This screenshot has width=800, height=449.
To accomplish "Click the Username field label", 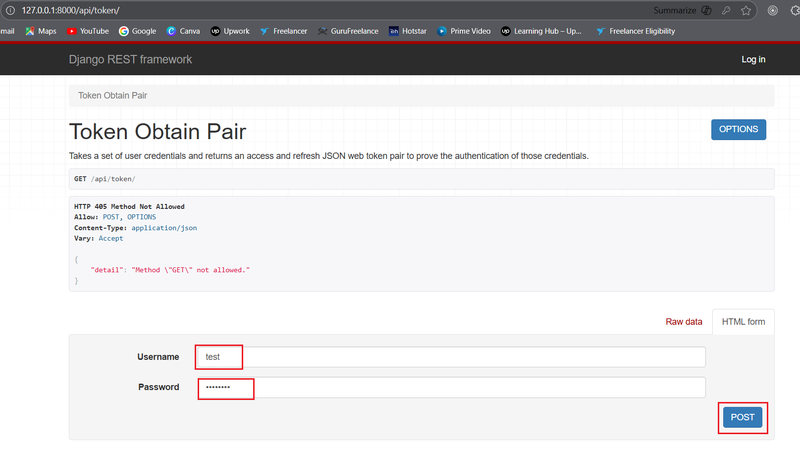I will [158, 357].
